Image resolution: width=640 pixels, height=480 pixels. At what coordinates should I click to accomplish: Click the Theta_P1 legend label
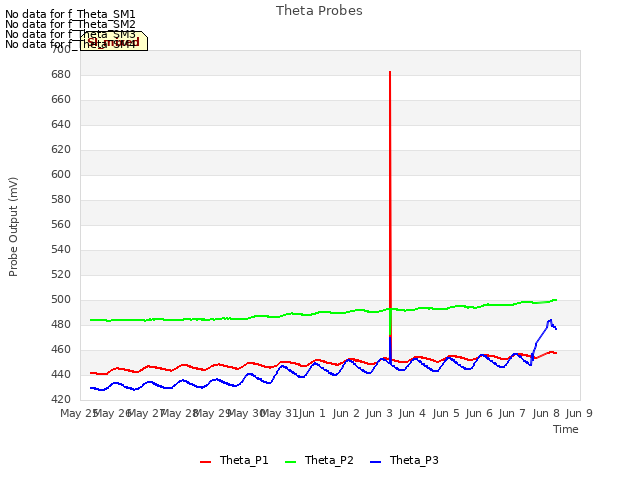pos(244,460)
